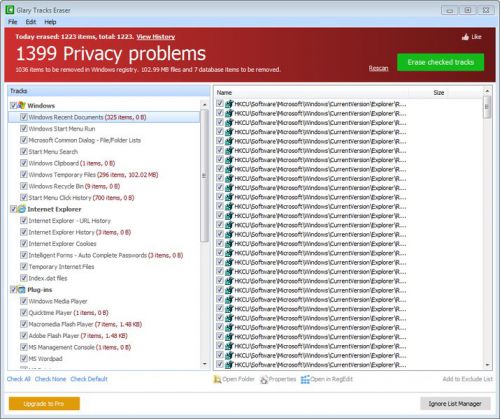This screenshot has height=419, width=500.
Task: Click results list scroll down arrow
Action: click(x=487, y=365)
